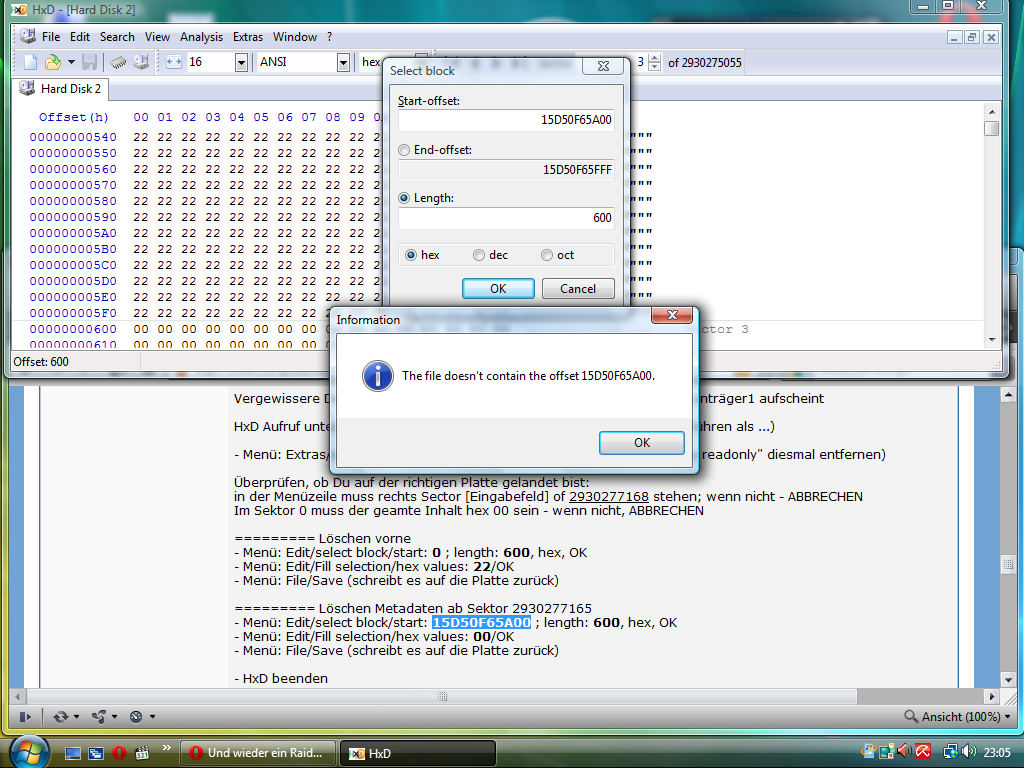The image size is (1024, 768).
Task: Open the File menu
Action: (x=51, y=37)
